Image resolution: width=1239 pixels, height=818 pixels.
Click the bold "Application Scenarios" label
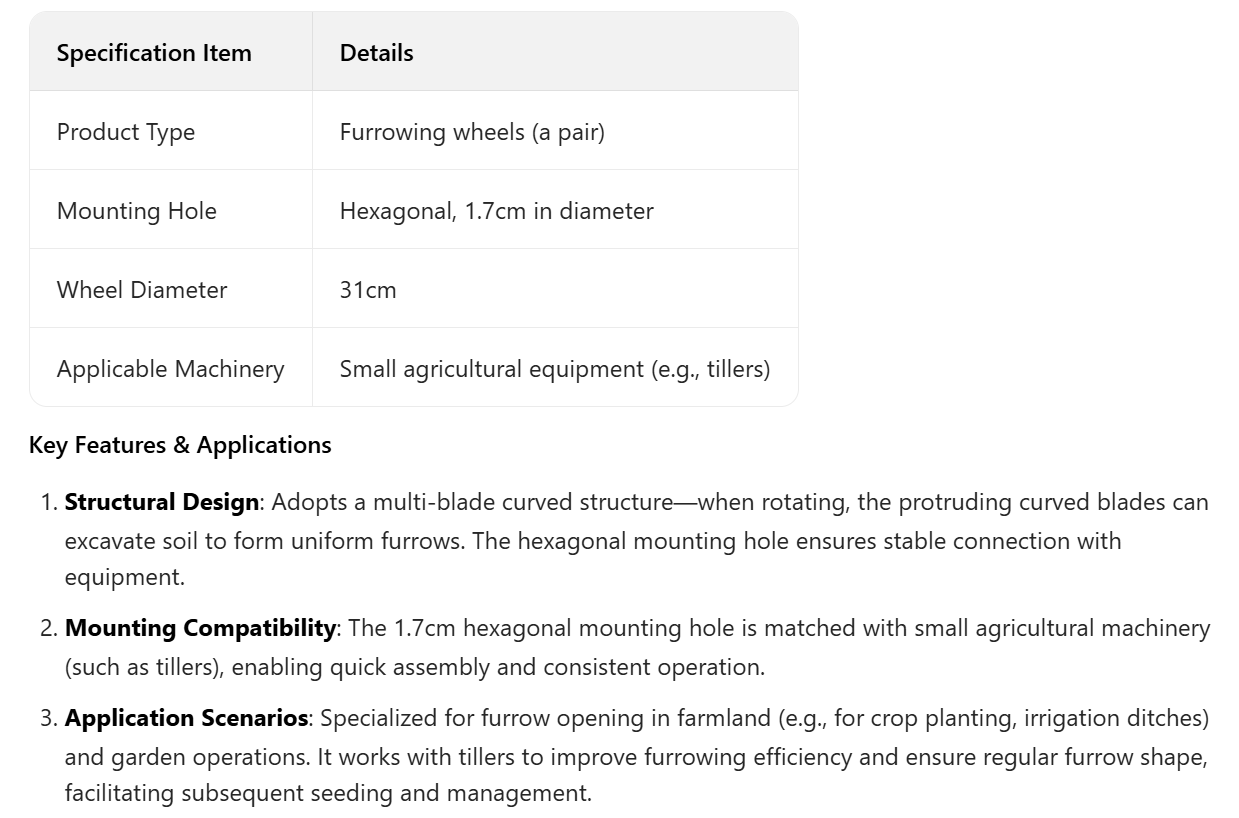(x=186, y=718)
